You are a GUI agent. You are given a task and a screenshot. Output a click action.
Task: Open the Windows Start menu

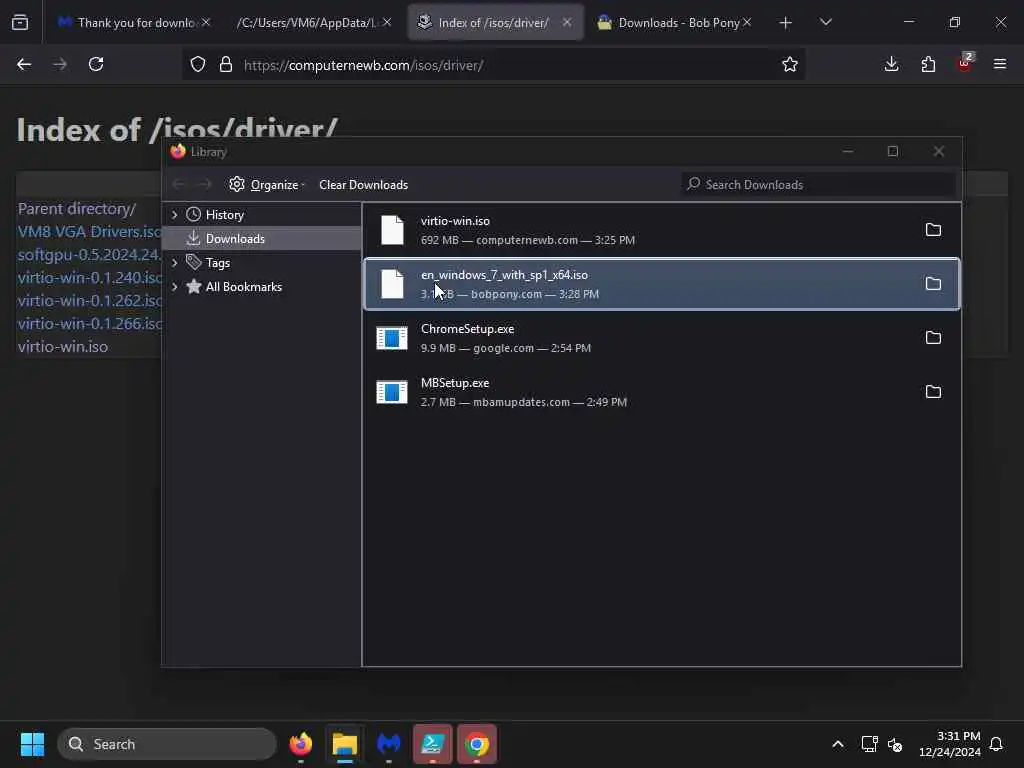click(32, 744)
